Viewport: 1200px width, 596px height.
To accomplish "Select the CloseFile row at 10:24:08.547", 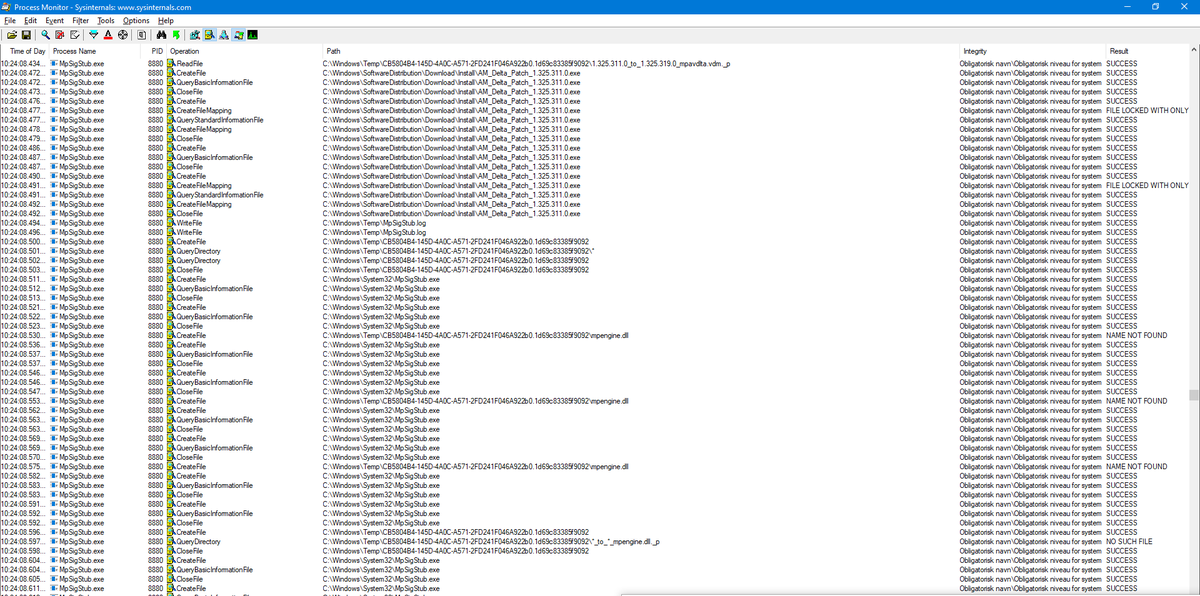I will tap(595, 391).
